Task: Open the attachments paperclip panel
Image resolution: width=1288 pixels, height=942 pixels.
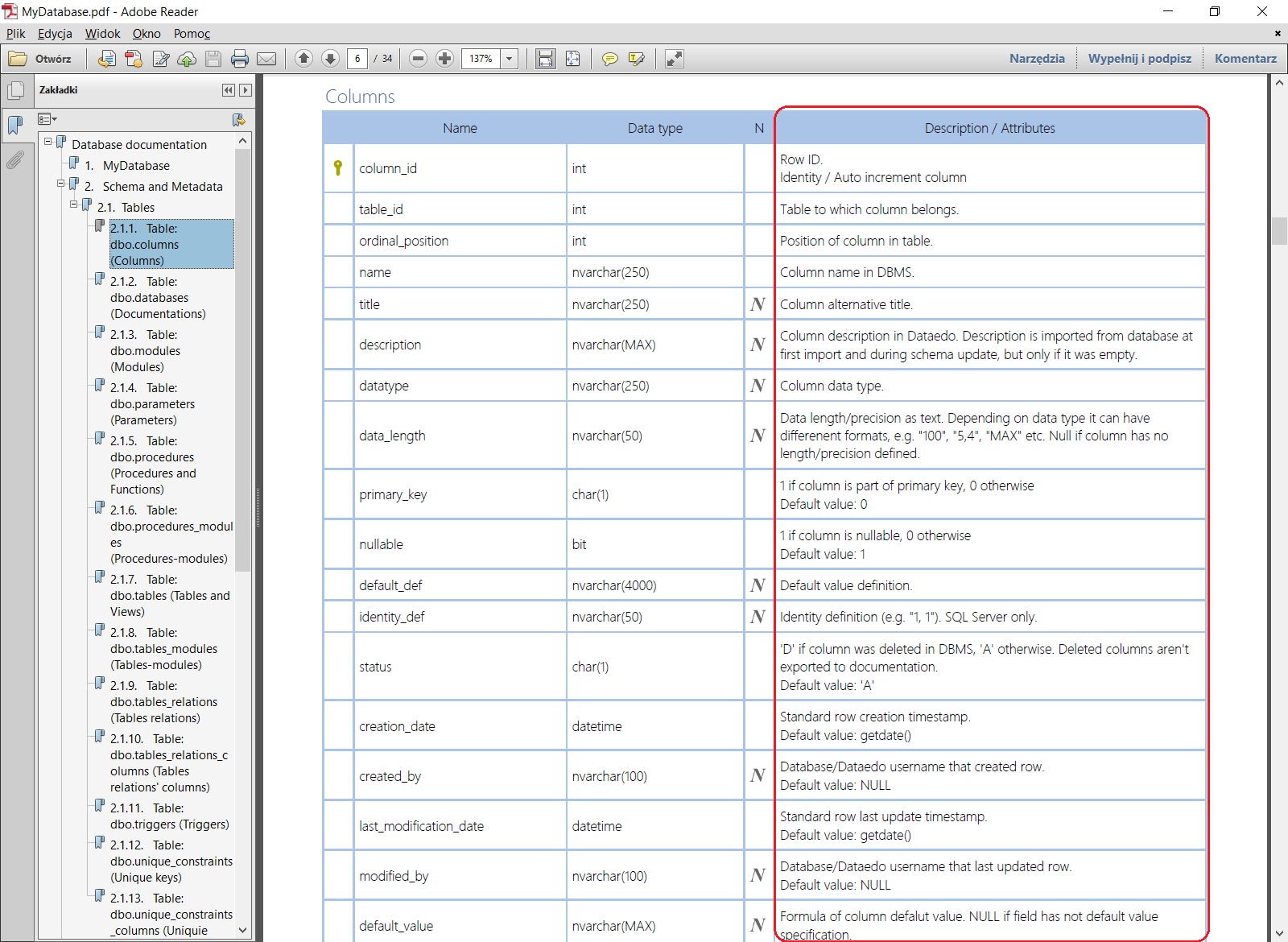Action: [x=15, y=160]
